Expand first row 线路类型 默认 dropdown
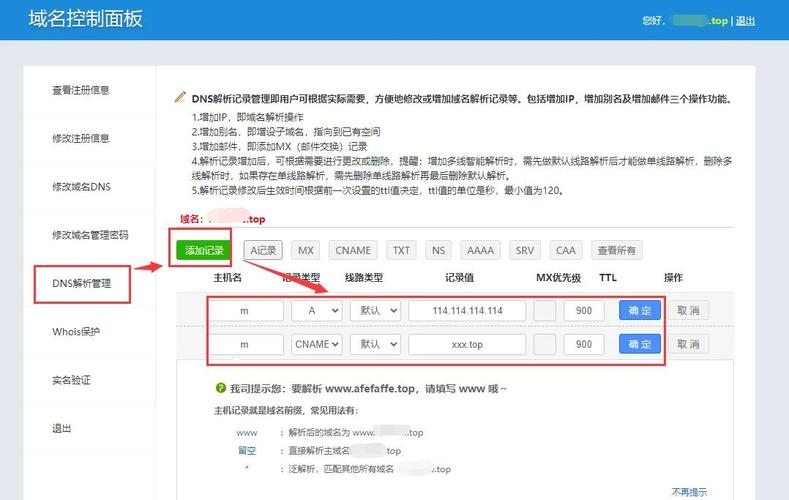The width and height of the screenshot is (789, 500). (x=375, y=311)
